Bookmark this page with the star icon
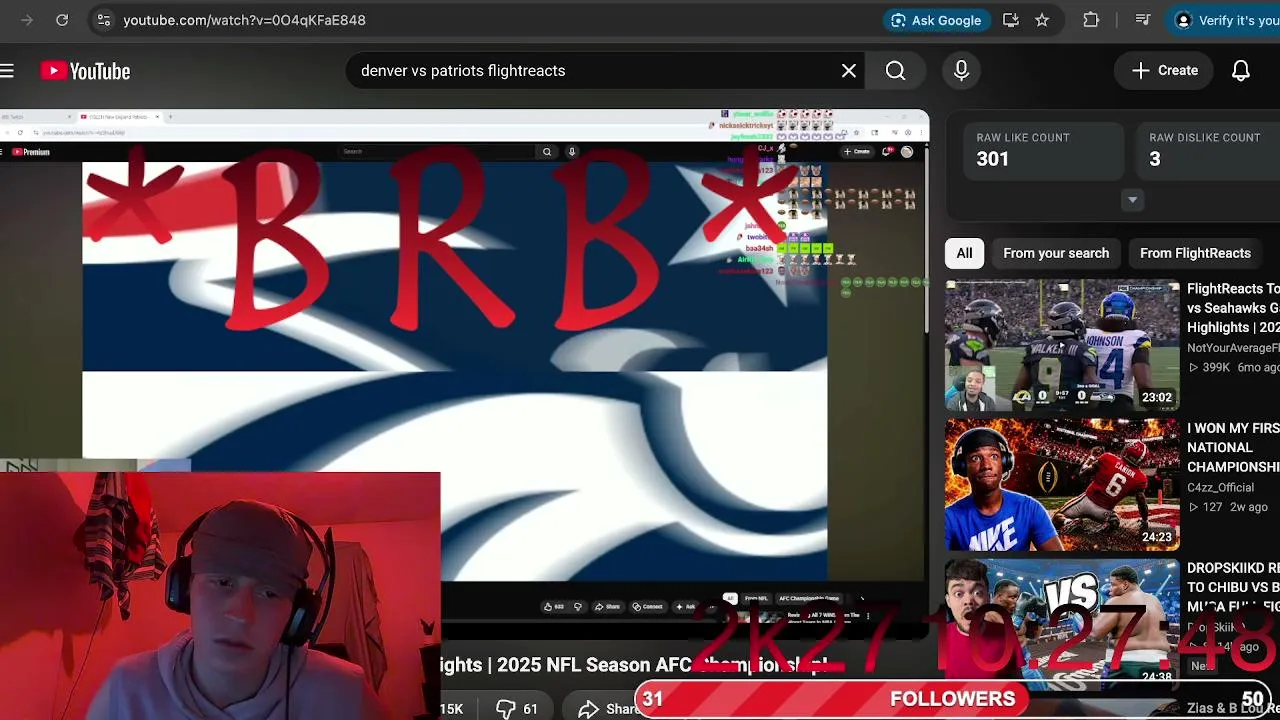The image size is (1280, 720). coord(1042,20)
